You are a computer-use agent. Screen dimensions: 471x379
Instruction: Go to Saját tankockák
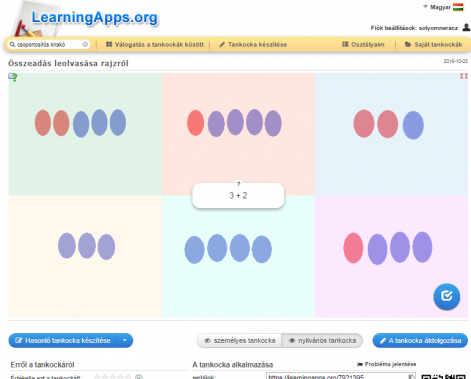pos(433,44)
